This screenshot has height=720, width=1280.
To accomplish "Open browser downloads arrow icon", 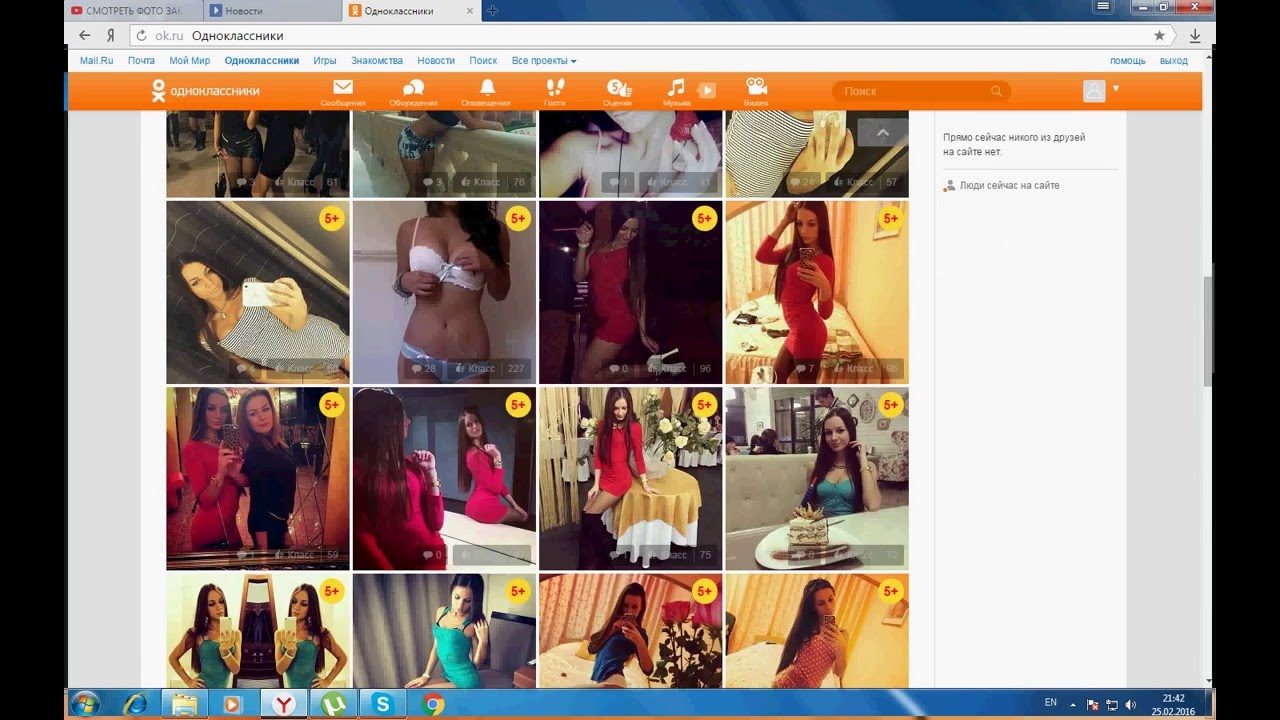I will pos(1195,35).
